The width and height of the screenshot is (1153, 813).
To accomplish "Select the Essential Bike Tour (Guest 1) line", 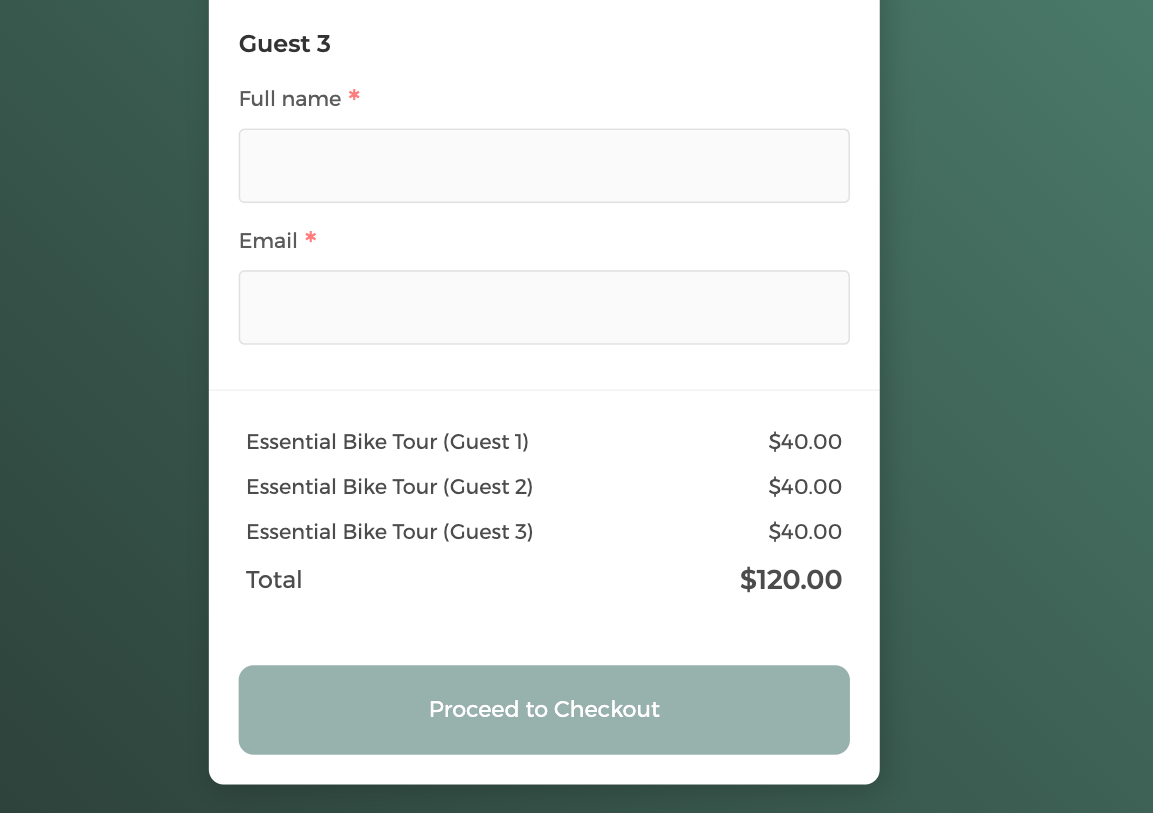I will [387, 442].
